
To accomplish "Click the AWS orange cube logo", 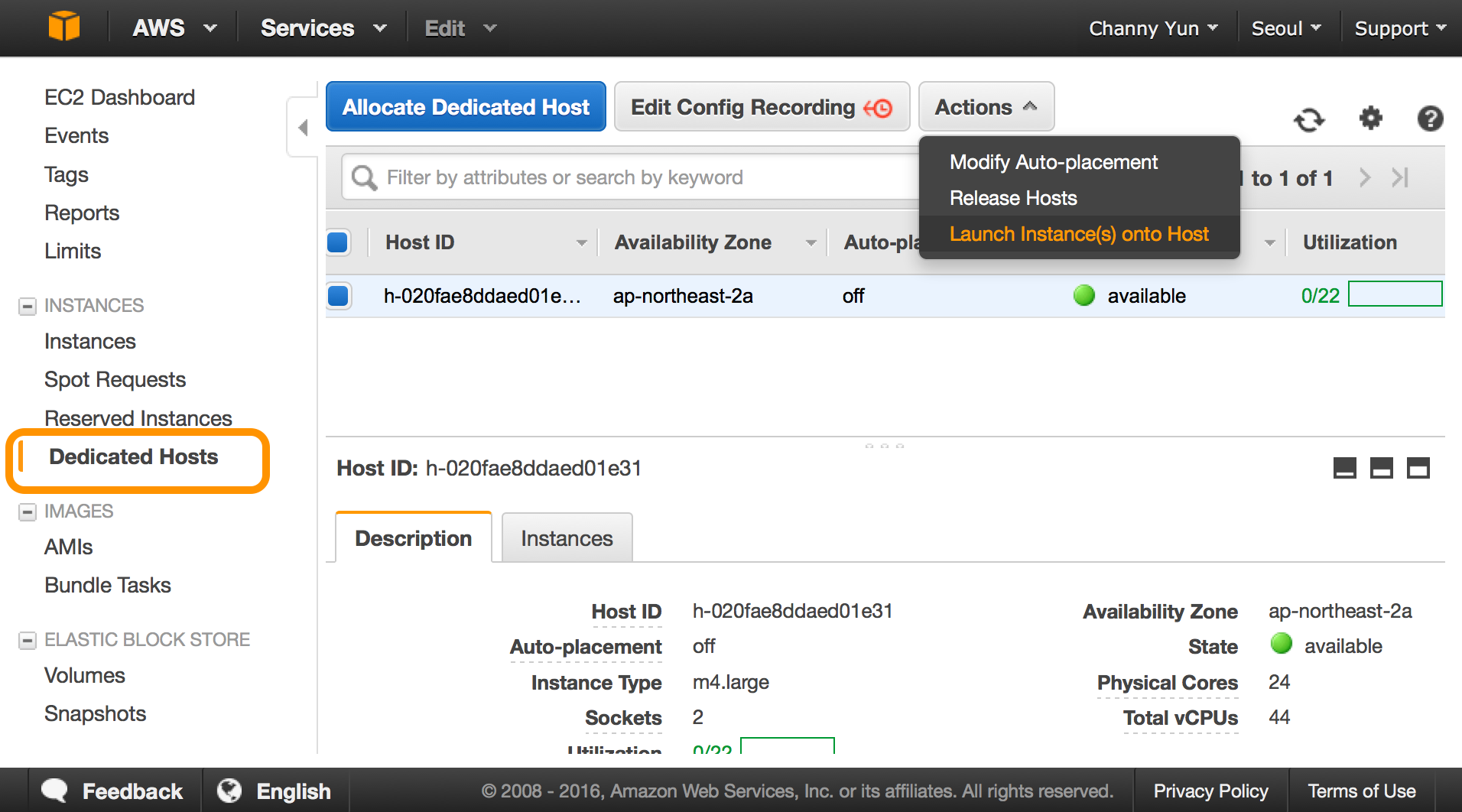I will 64,27.
